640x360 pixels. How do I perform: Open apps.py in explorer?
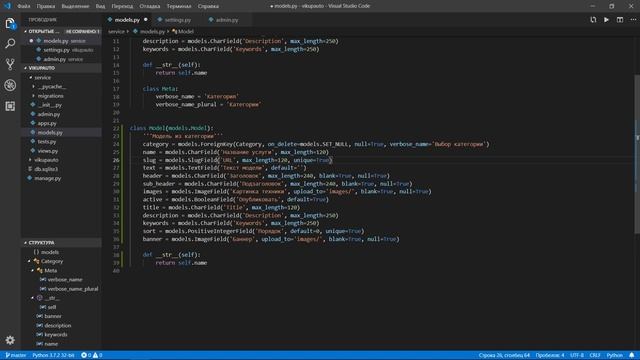tap(47, 123)
